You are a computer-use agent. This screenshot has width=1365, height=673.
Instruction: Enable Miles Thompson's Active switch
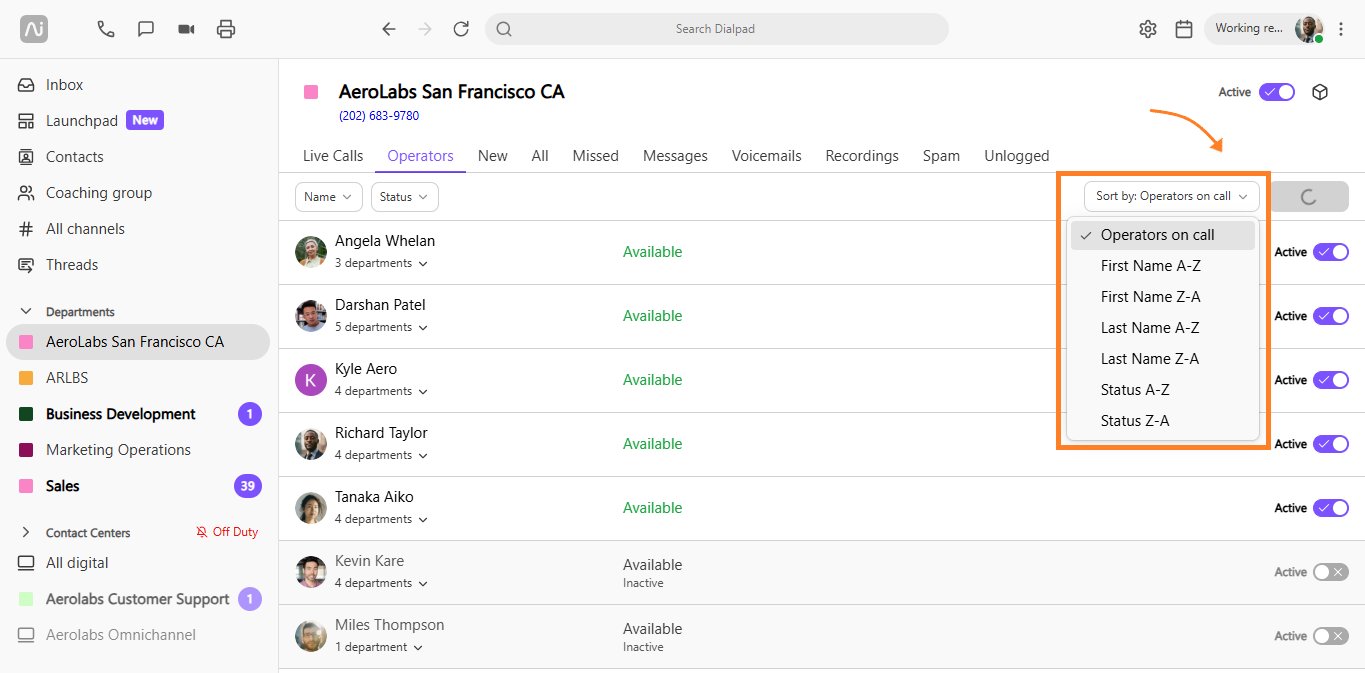tap(1331, 636)
